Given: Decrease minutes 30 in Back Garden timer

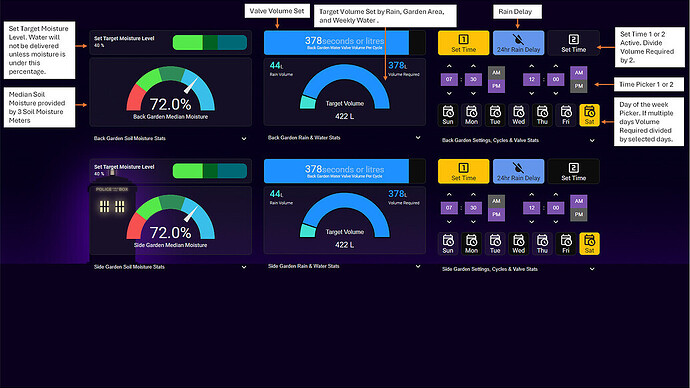Looking at the screenshot, I should 473,93.
